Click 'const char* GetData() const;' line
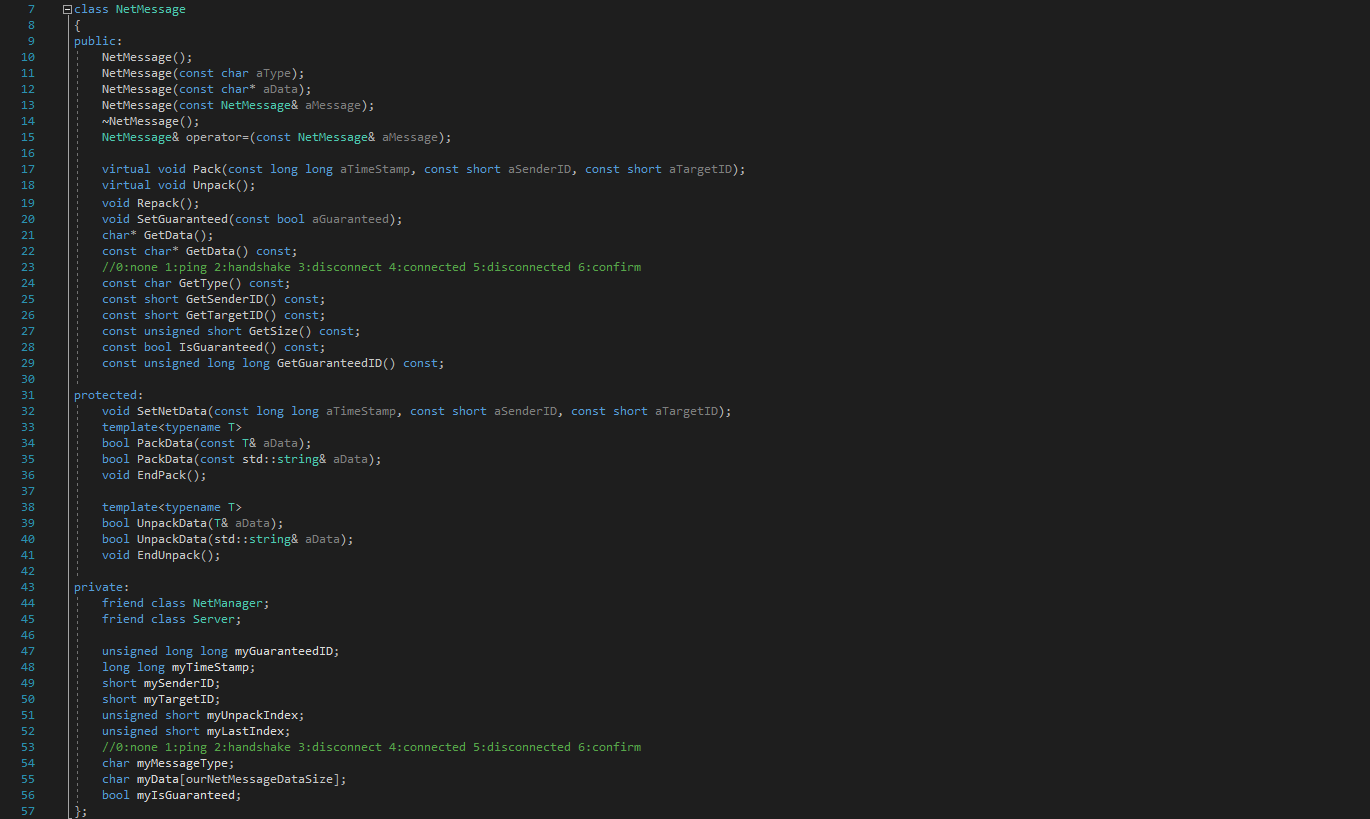Screen dimensions: 1370x819 pyautogui.click(x=200, y=251)
